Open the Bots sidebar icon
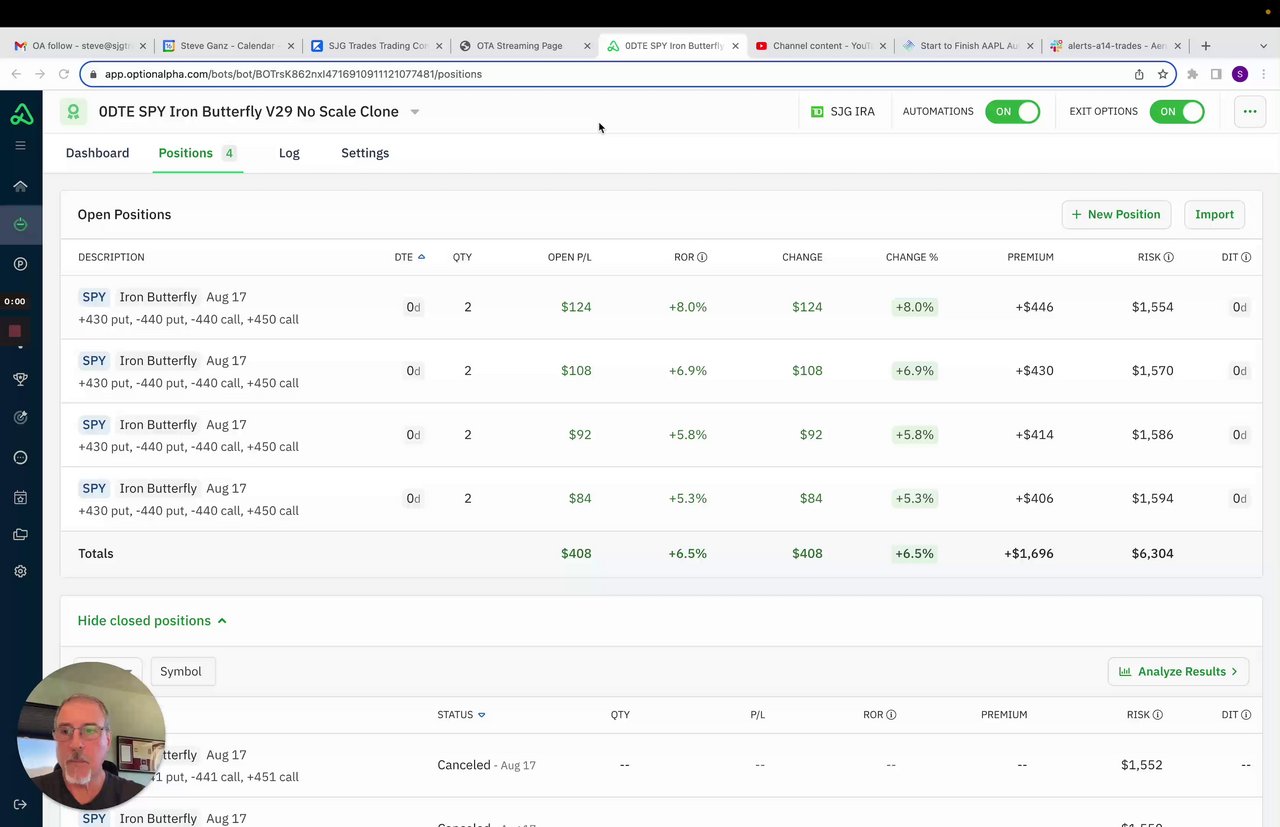 [20, 225]
